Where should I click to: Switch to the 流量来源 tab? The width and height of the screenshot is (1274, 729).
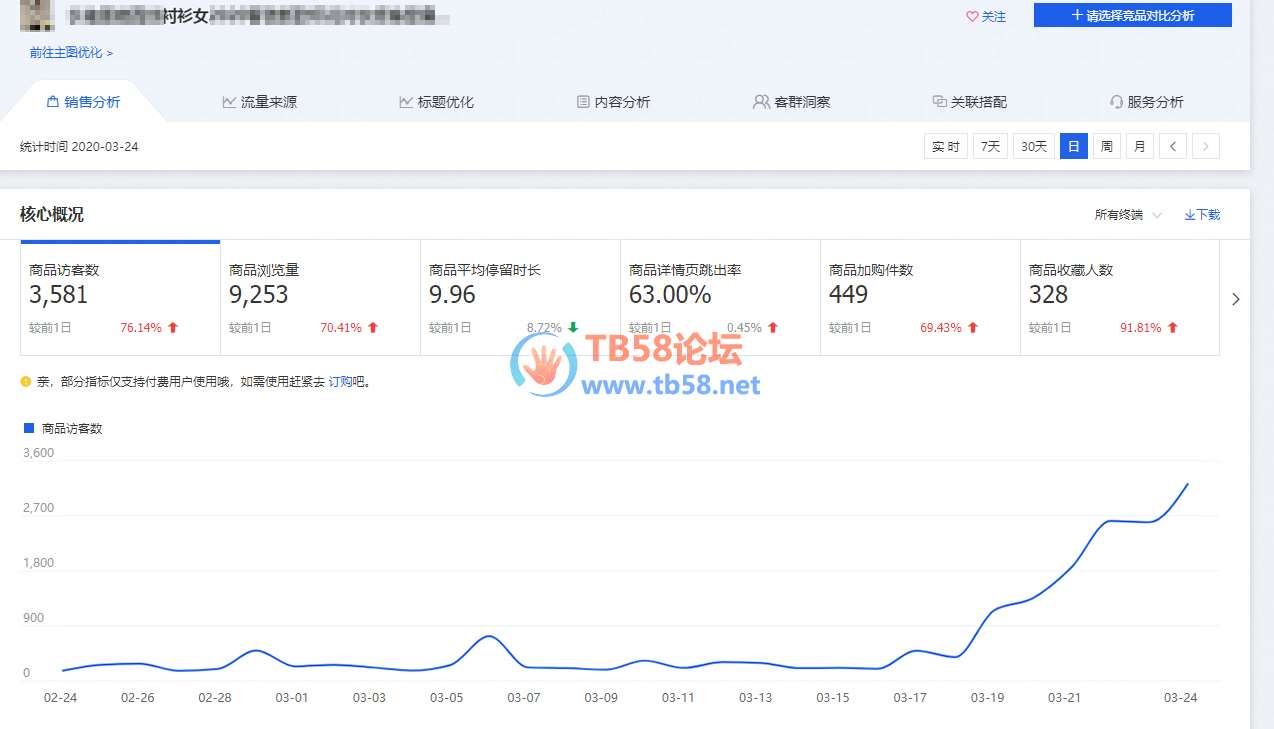[259, 102]
